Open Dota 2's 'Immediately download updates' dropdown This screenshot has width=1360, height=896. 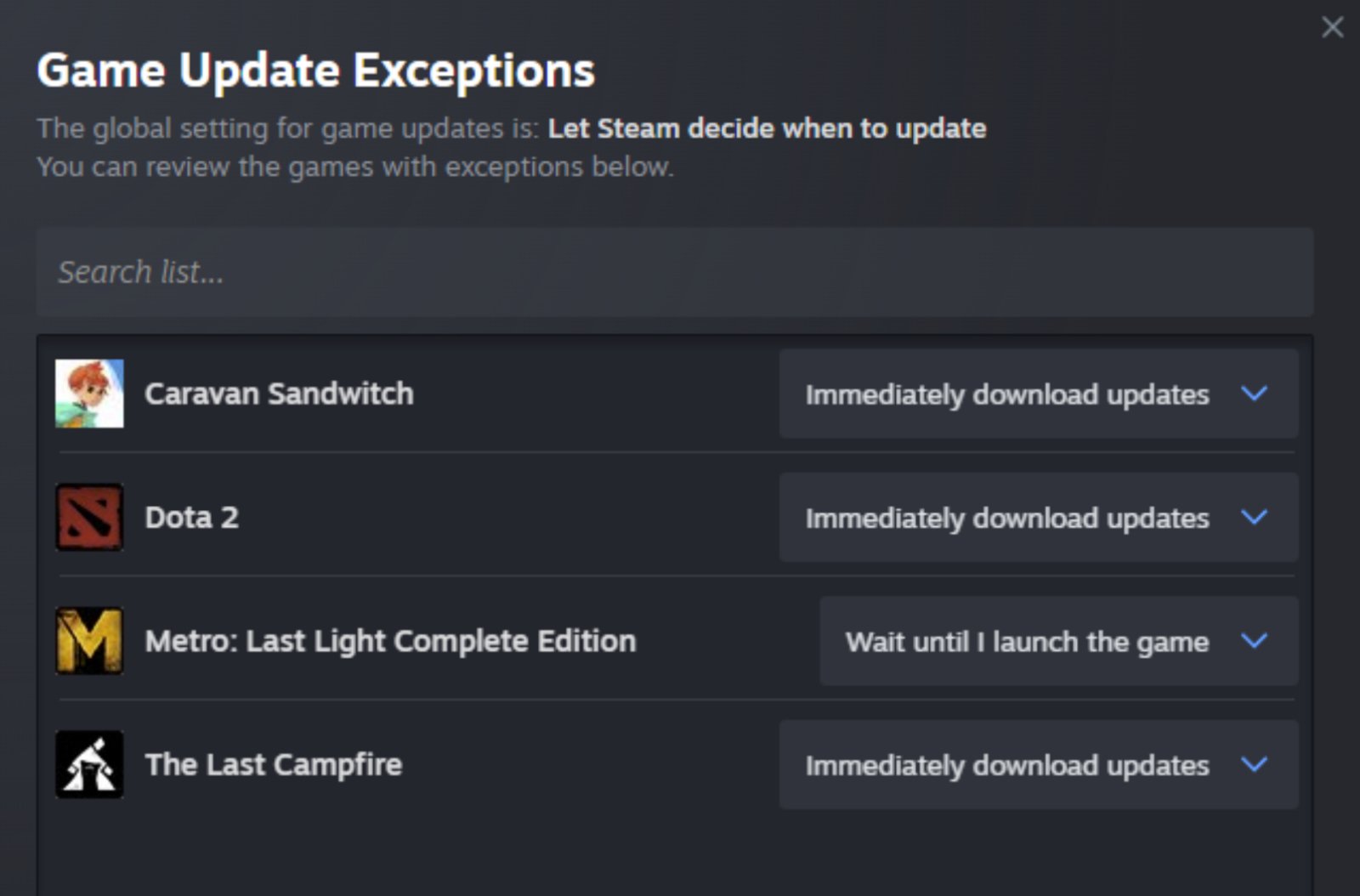coord(1037,517)
